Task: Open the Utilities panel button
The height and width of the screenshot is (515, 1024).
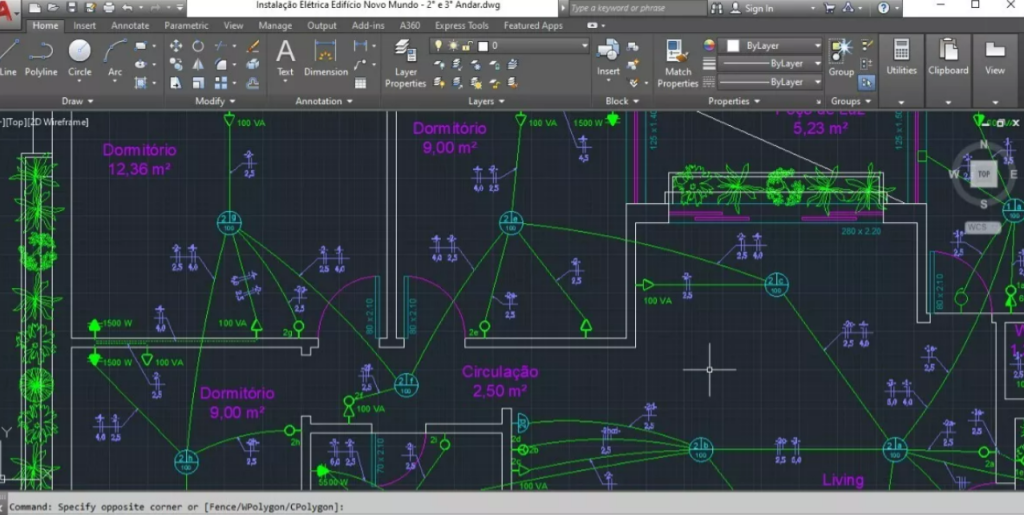Action: pyautogui.click(x=901, y=58)
